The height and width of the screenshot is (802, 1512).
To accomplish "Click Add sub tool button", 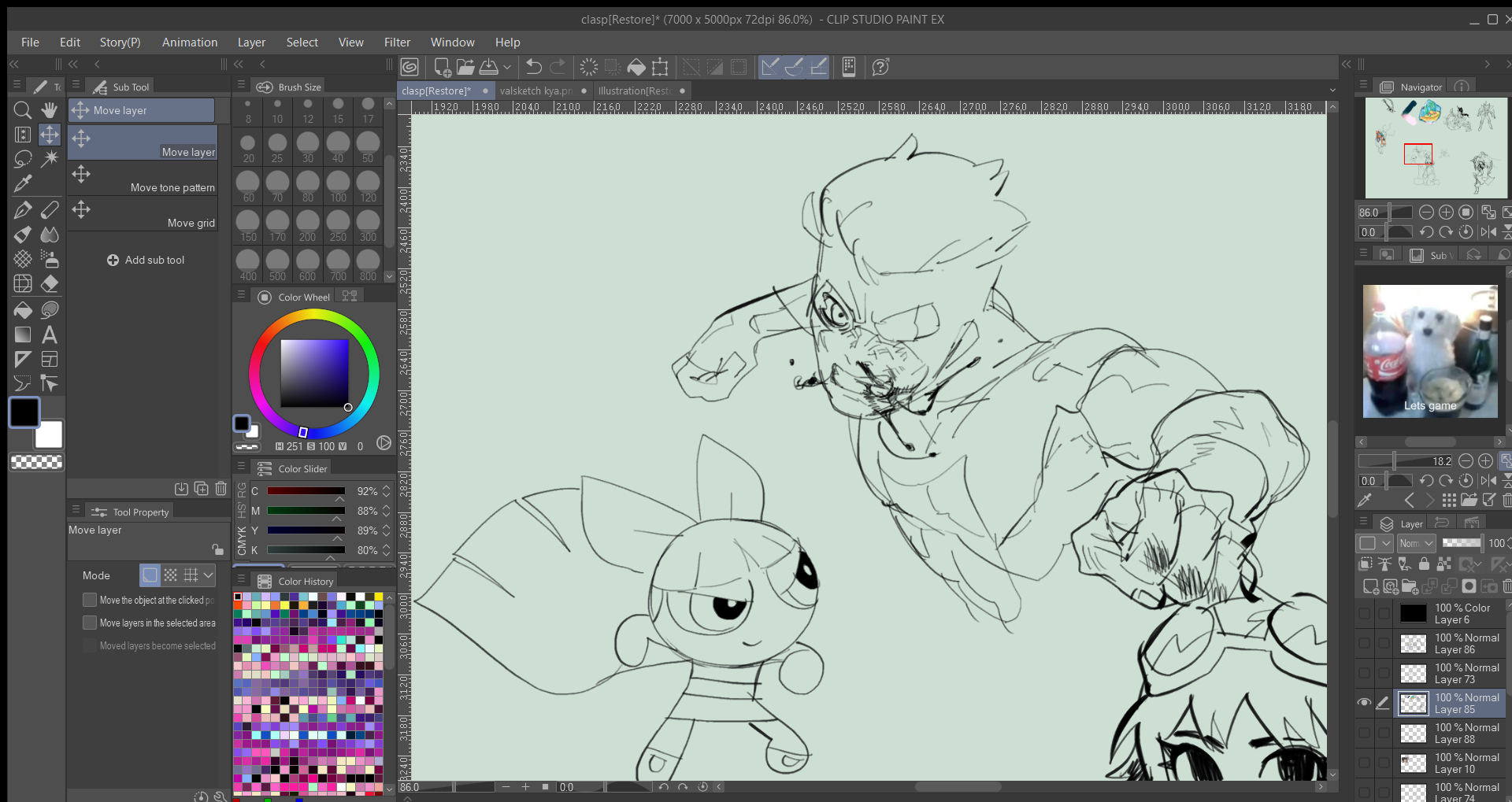I will [x=146, y=260].
